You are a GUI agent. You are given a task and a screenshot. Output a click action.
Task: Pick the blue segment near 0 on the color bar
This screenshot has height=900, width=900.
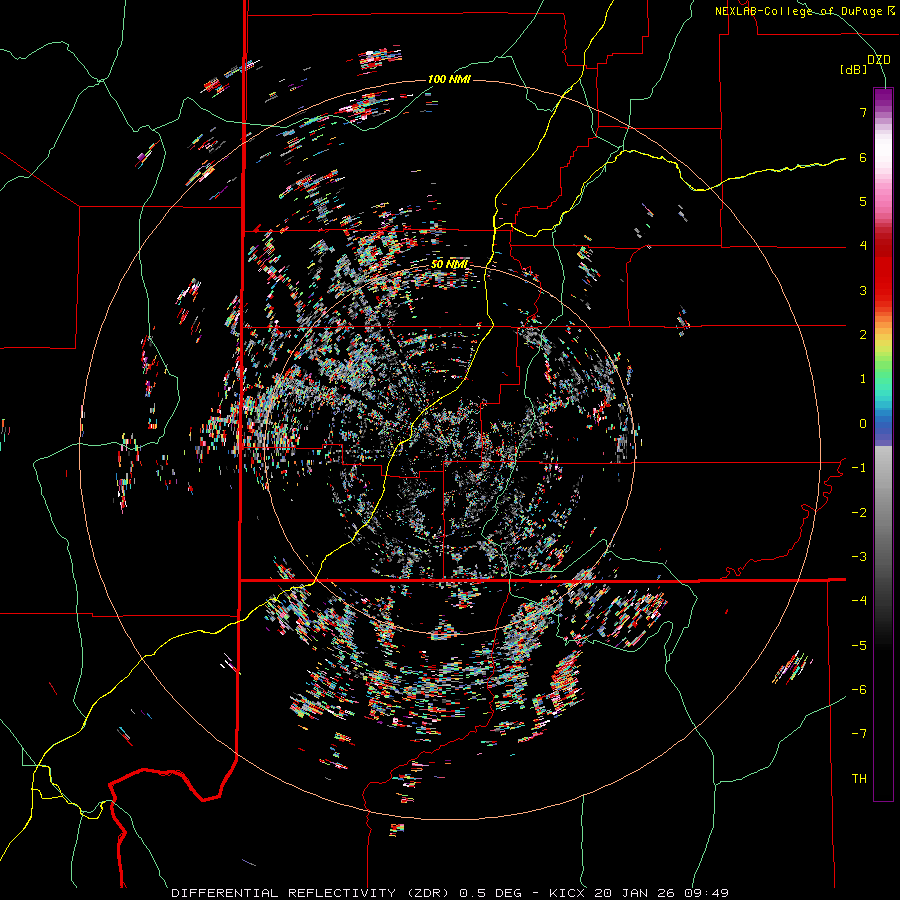click(883, 425)
